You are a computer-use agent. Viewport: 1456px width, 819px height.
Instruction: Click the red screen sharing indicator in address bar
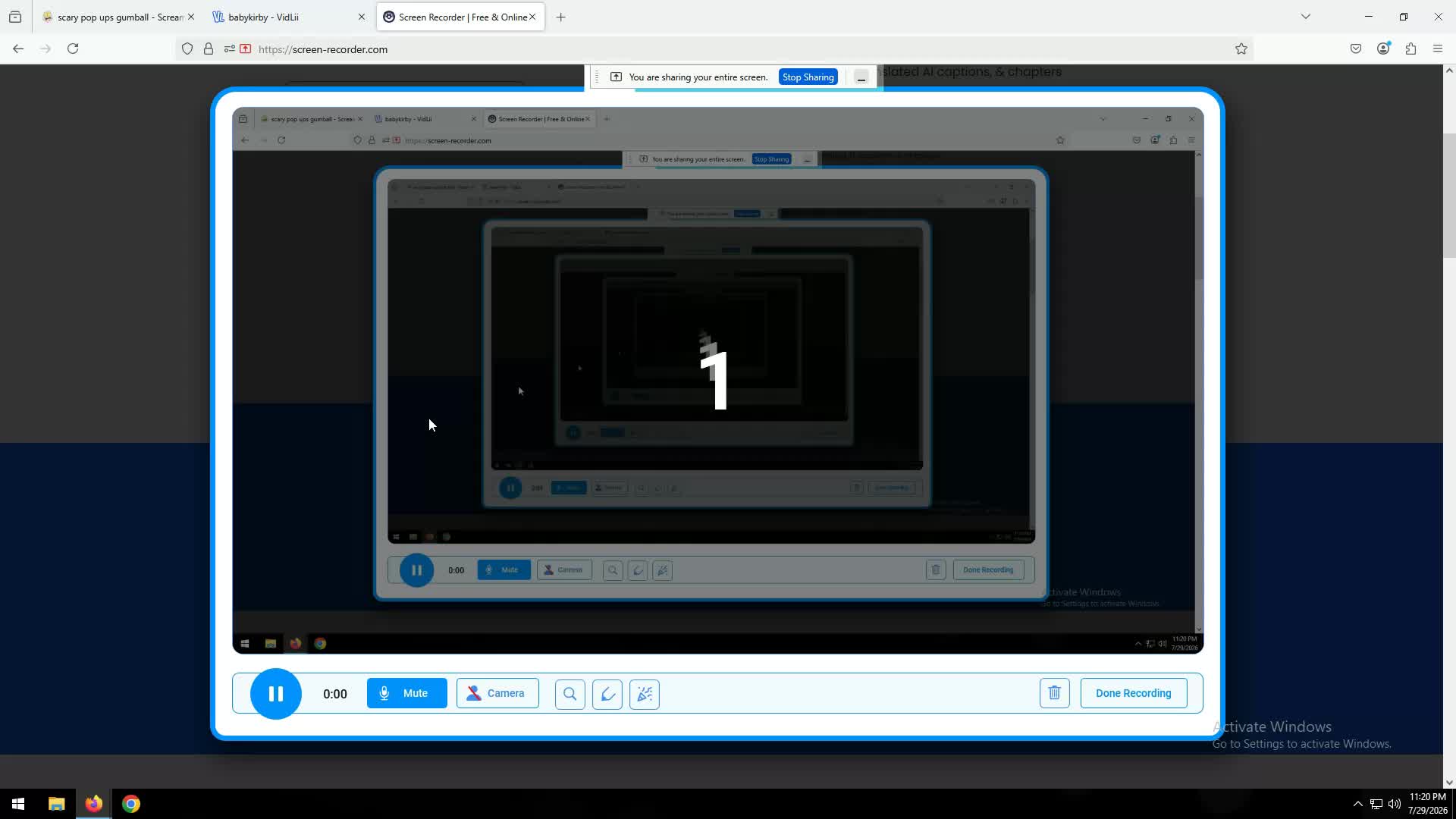(x=246, y=49)
